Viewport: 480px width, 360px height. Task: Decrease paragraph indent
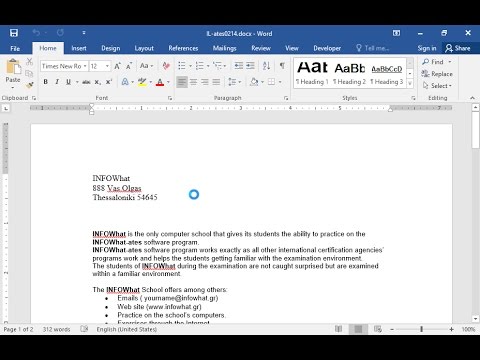pos(239,66)
